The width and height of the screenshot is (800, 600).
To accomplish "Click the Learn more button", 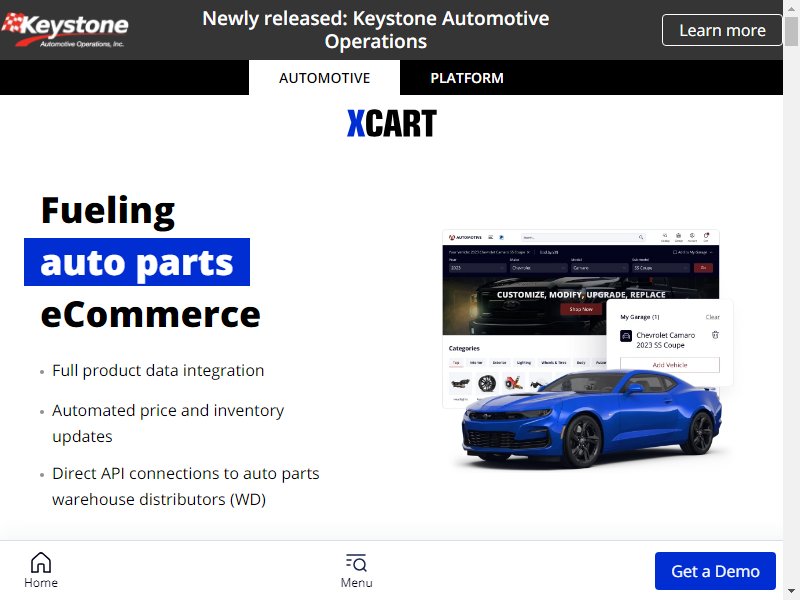I will coord(722,30).
